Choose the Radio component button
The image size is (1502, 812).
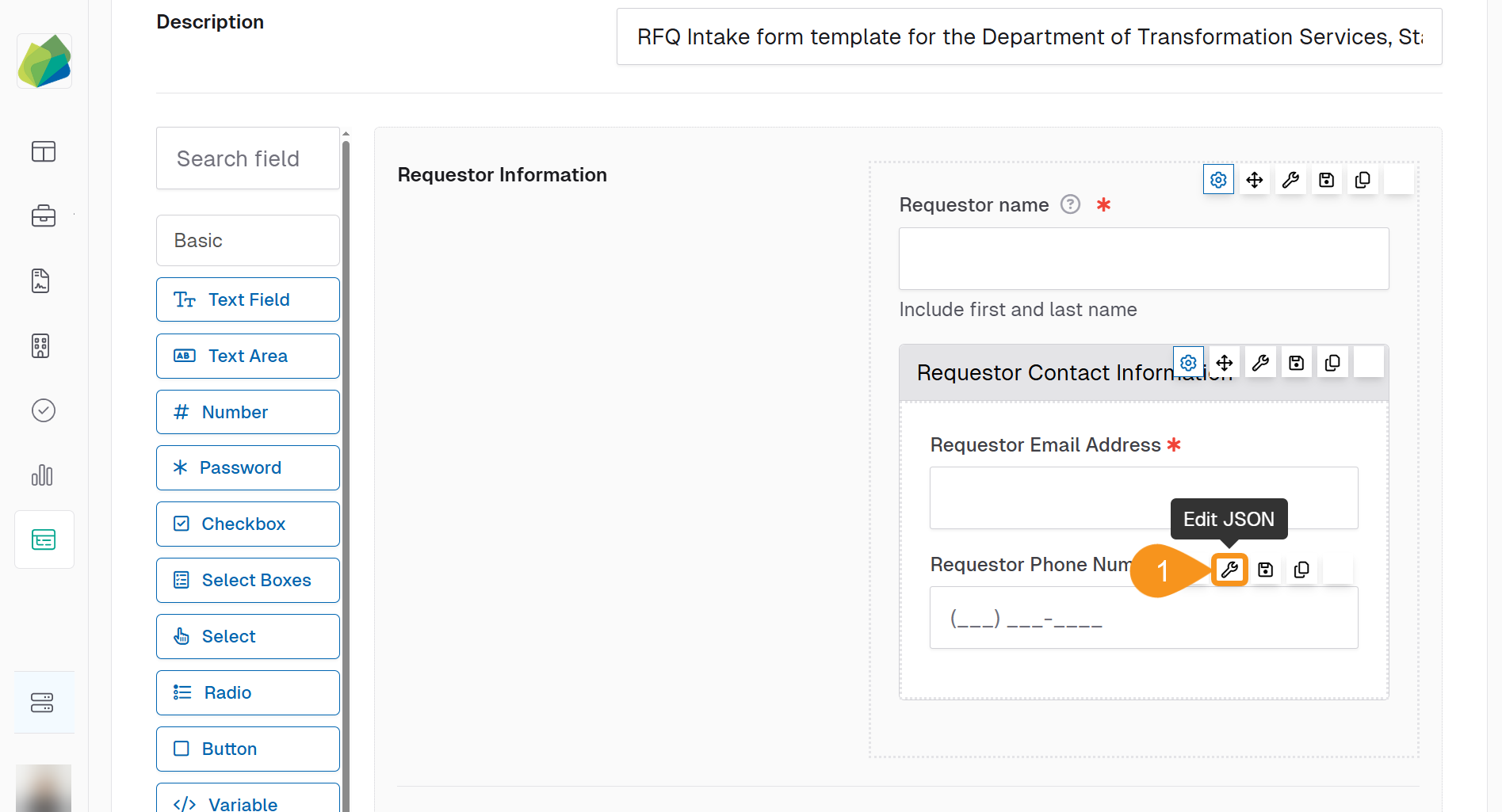pos(247,692)
